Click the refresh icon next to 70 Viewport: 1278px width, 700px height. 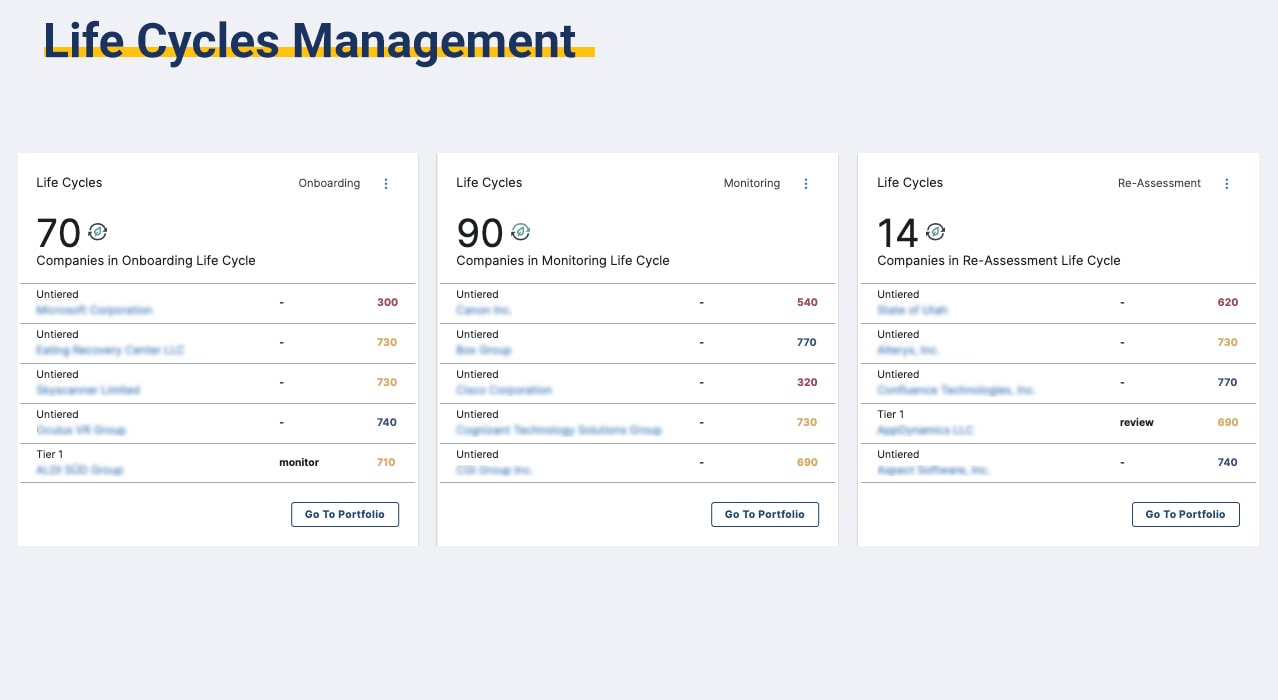(x=98, y=232)
